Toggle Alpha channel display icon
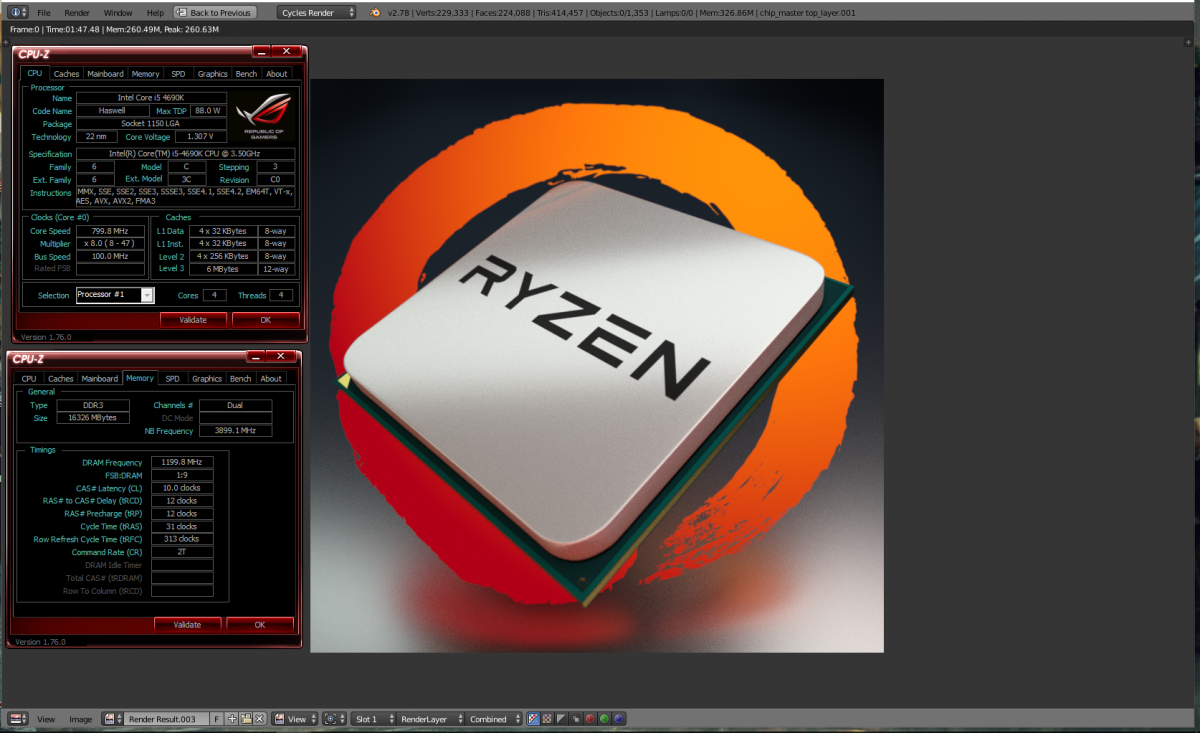The image size is (1200, 733). pos(561,718)
